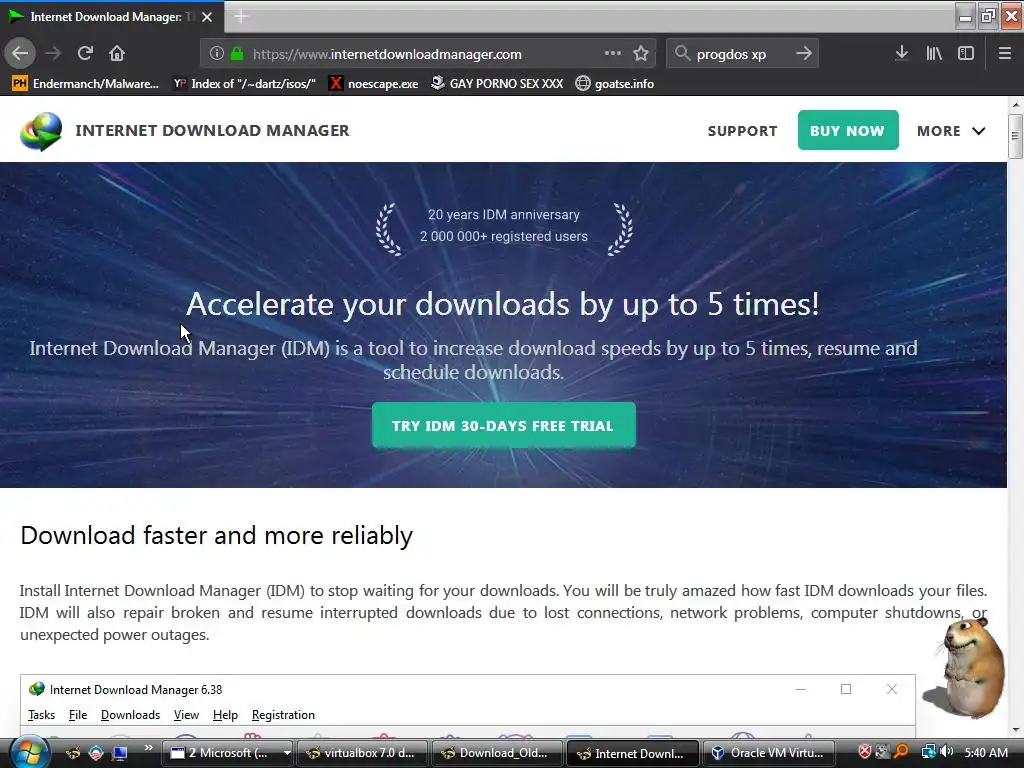
Task: Click the 'Download faster and more reliably' heading
Action: pyautogui.click(x=217, y=536)
